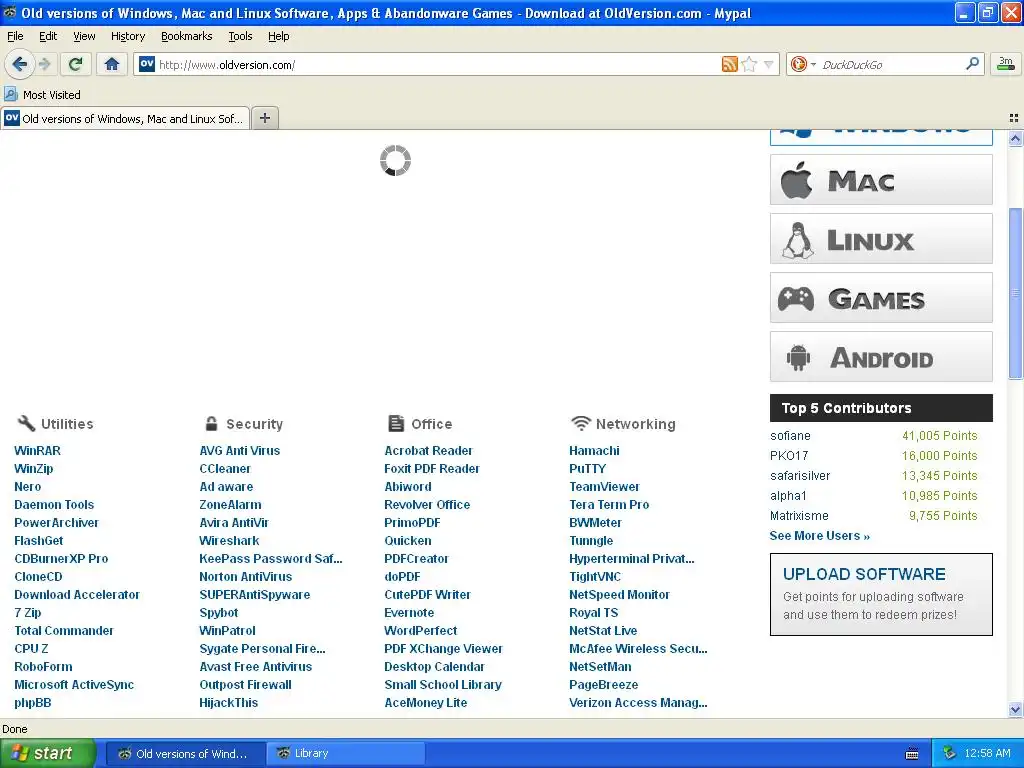1024x768 pixels.
Task: Click the OV site identity icon in address bar
Action: click(x=147, y=64)
